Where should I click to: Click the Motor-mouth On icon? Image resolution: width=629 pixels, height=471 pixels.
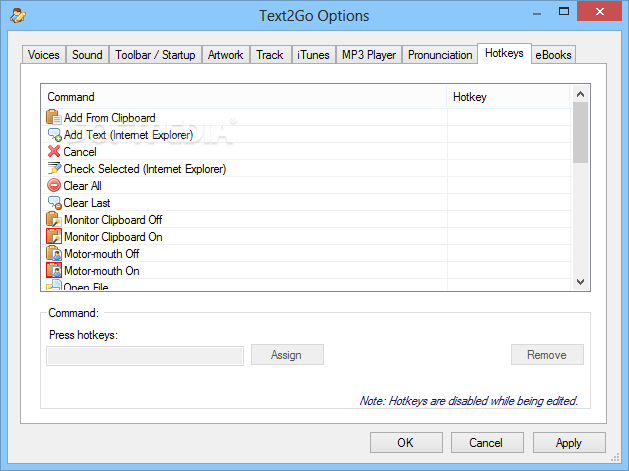(x=54, y=270)
